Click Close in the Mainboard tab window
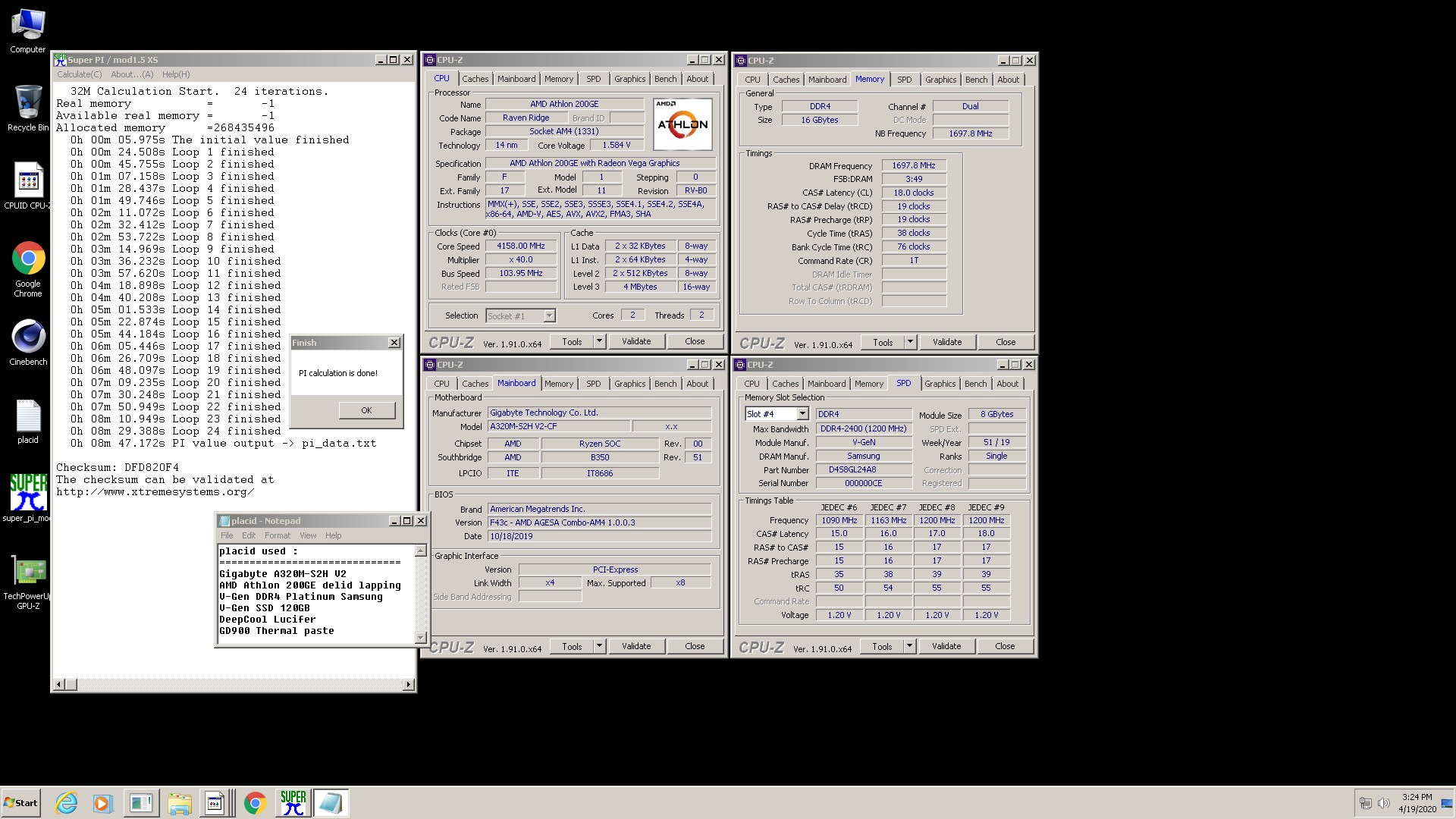The height and width of the screenshot is (819, 1456). pos(695,647)
